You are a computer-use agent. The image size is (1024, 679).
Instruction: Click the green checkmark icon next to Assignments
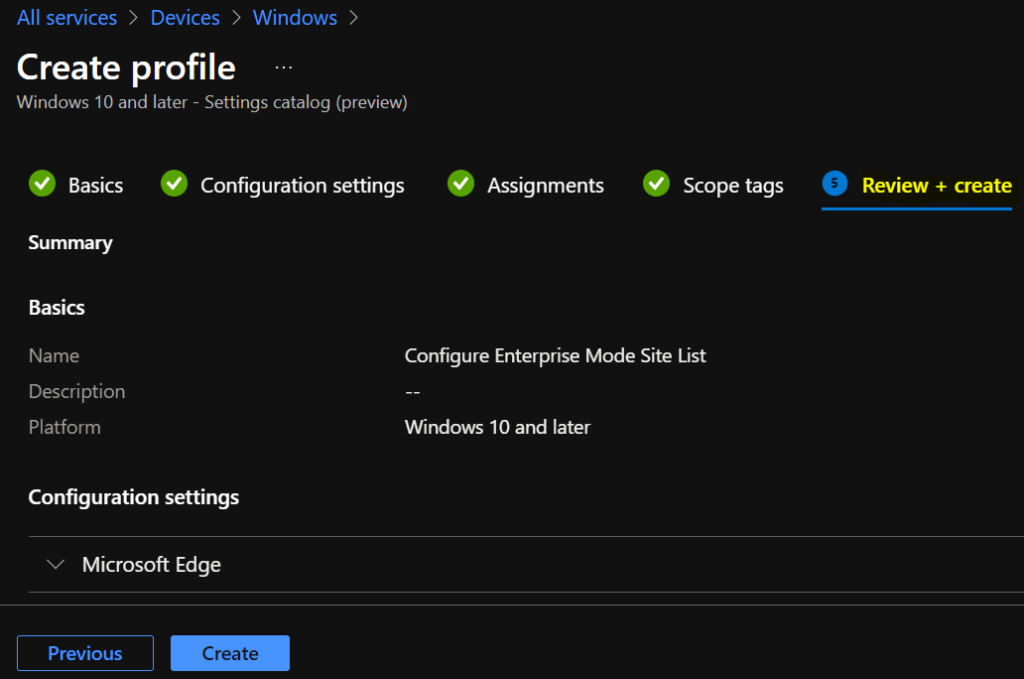[461, 184]
